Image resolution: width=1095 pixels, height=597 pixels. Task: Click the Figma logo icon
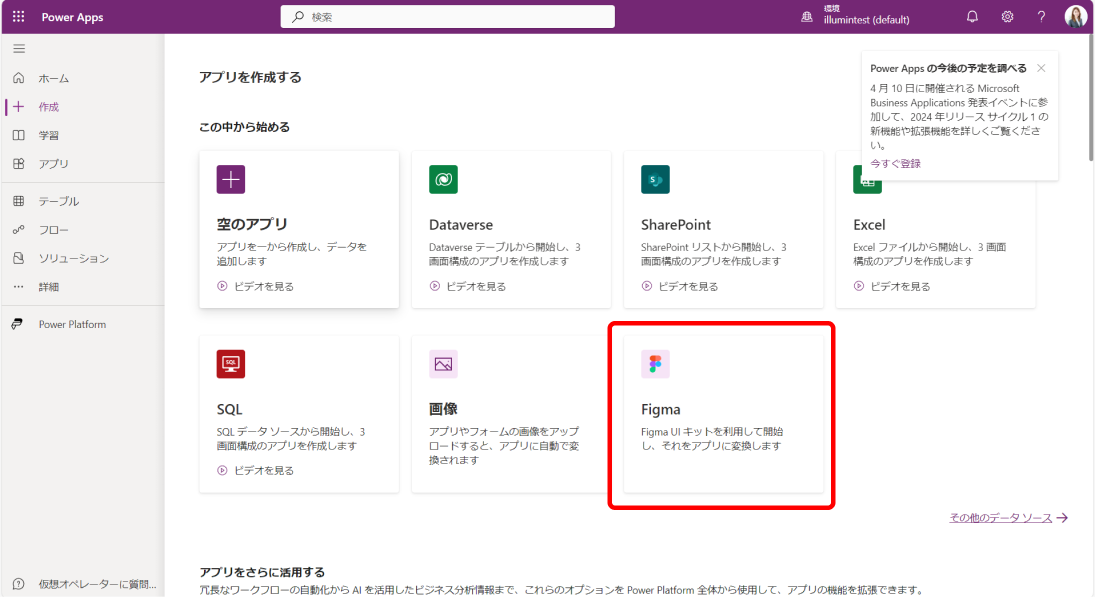[655, 364]
